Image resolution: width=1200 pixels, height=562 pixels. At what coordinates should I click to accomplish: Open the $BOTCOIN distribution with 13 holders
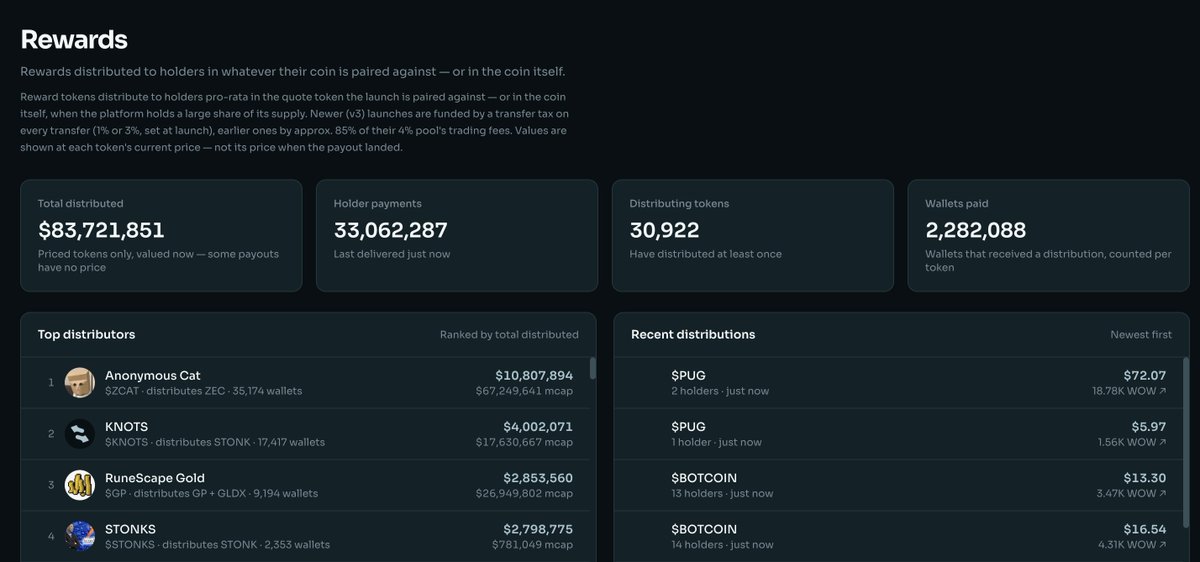pyautogui.click(x=898, y=485)
